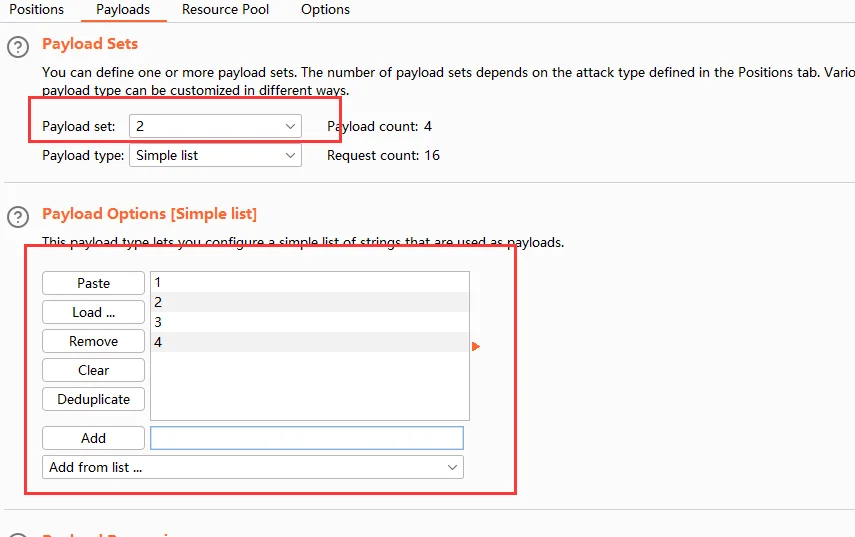The image size is (855, 537).
Task: Expand the Payload set dropdown
Action: click(215, 126)
